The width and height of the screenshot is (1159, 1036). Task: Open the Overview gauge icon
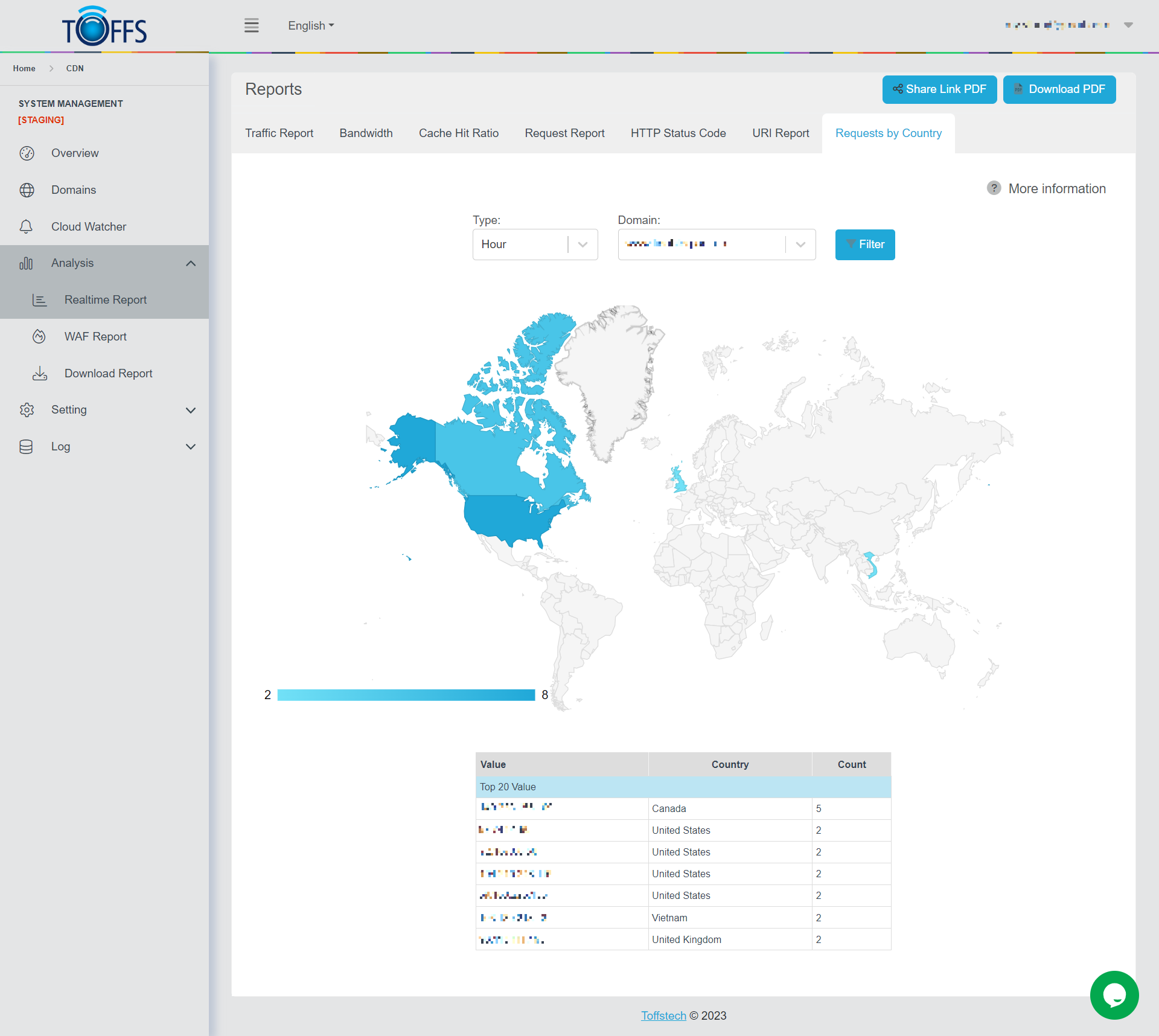click(27, 153)
